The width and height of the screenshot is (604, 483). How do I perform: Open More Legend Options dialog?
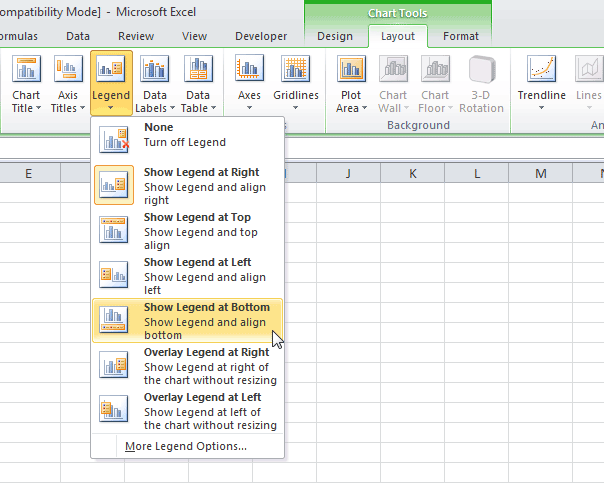click(x=186, y=446)
